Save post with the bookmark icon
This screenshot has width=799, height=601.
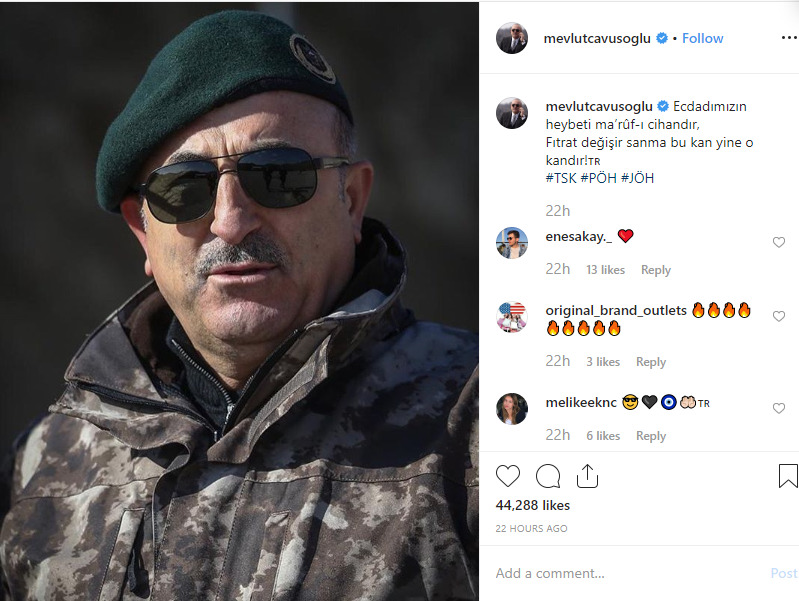tap(788, 476)
